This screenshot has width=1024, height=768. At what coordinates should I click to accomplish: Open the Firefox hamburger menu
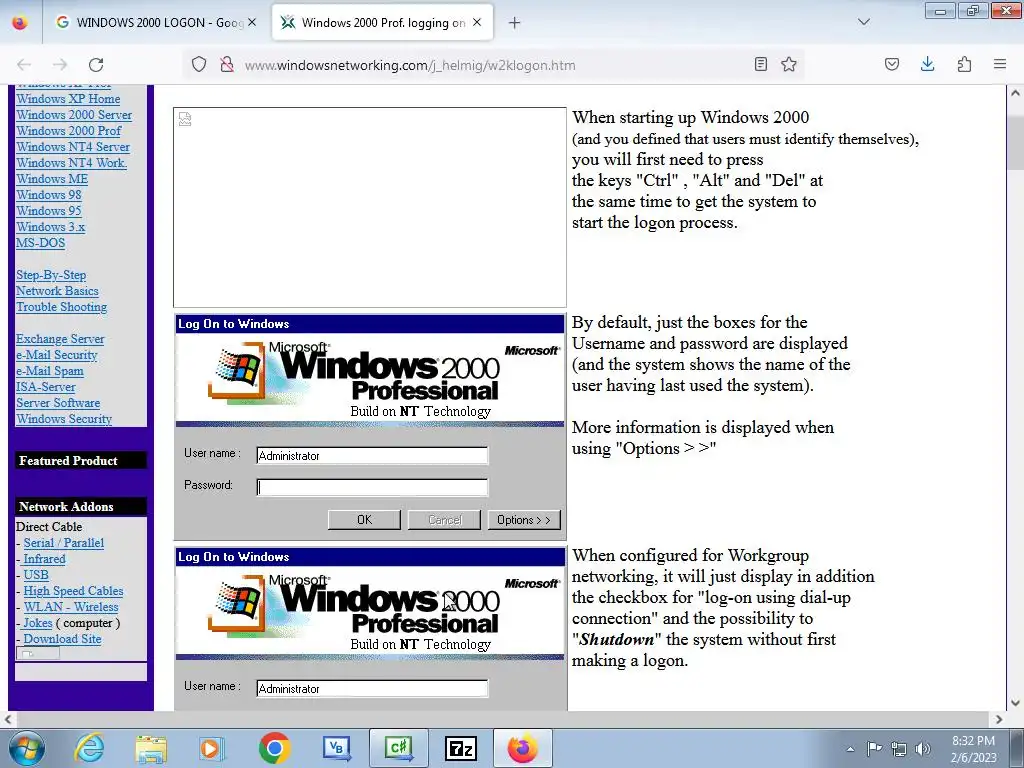(1000, 64)
